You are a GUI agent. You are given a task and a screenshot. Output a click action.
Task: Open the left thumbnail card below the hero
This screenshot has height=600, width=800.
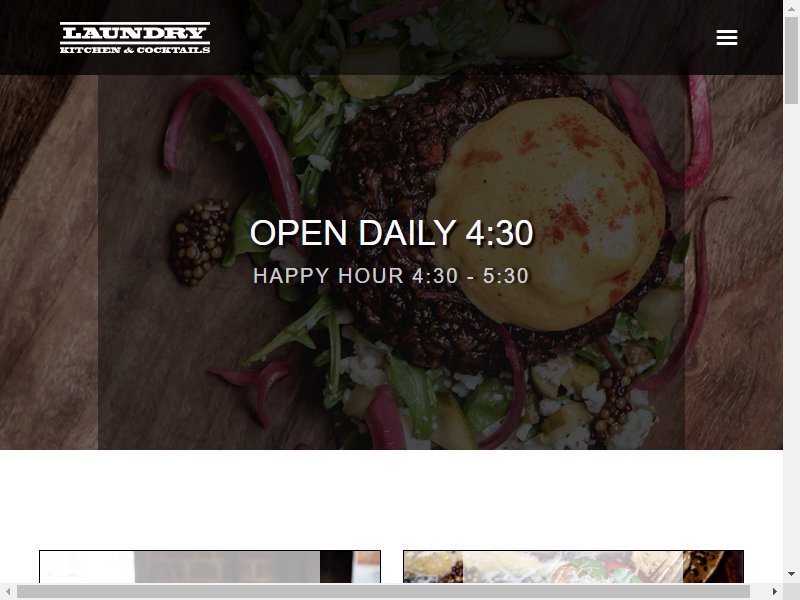tap(210, 566)
